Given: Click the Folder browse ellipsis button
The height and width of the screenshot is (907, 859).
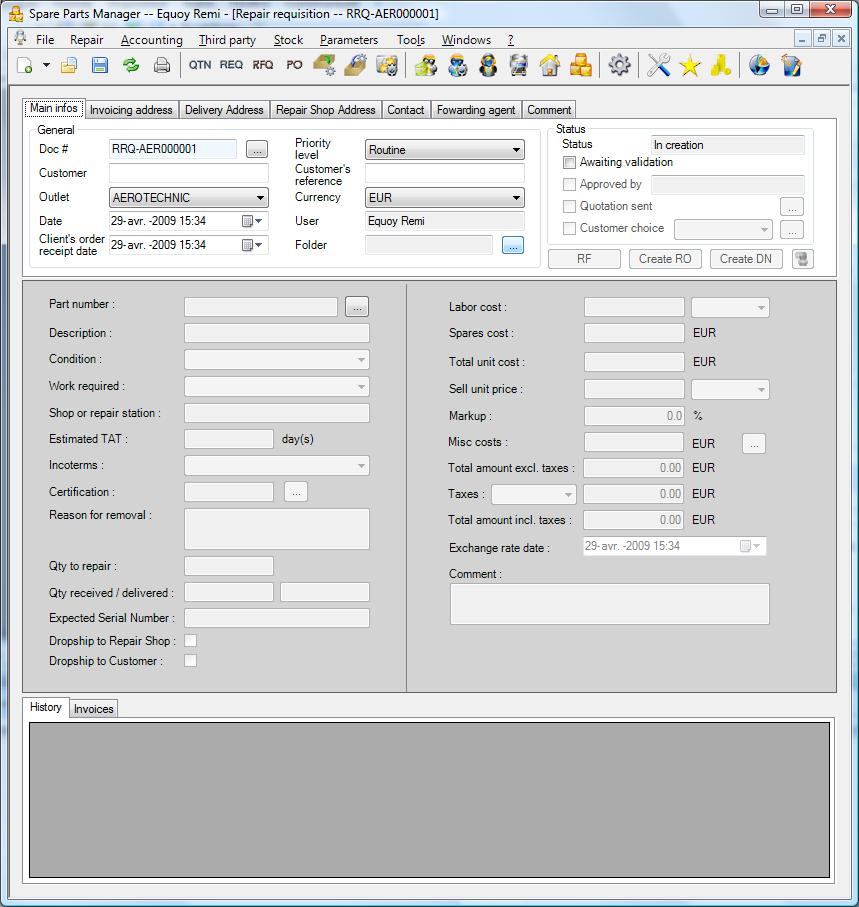Looking at the screenshot, I should pyautogui.click(x=513, y=245).
